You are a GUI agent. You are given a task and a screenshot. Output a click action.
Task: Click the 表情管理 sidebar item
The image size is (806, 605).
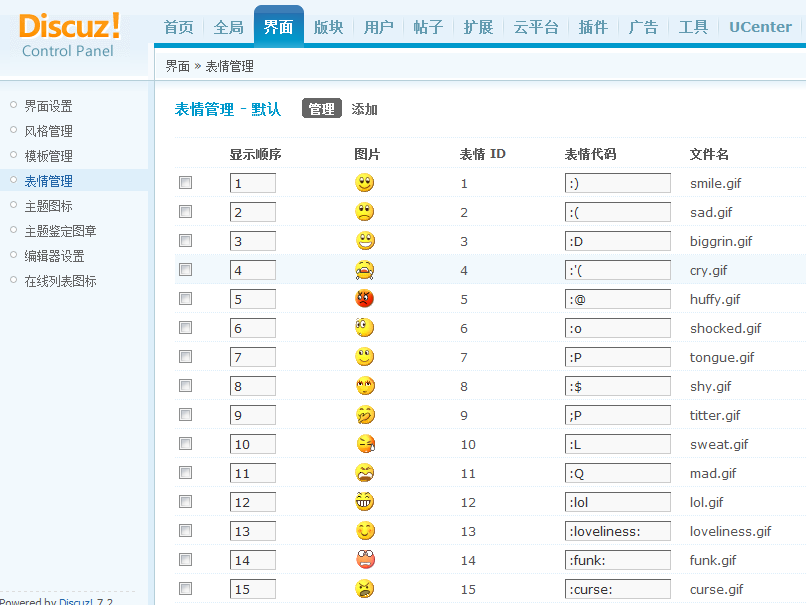tap(48, 181)
